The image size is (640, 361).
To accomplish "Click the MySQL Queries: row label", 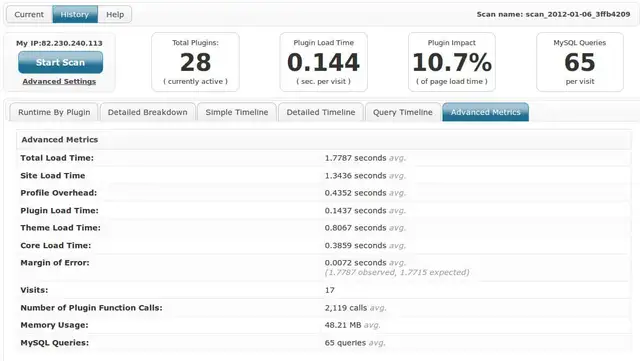I will [55, 343].
